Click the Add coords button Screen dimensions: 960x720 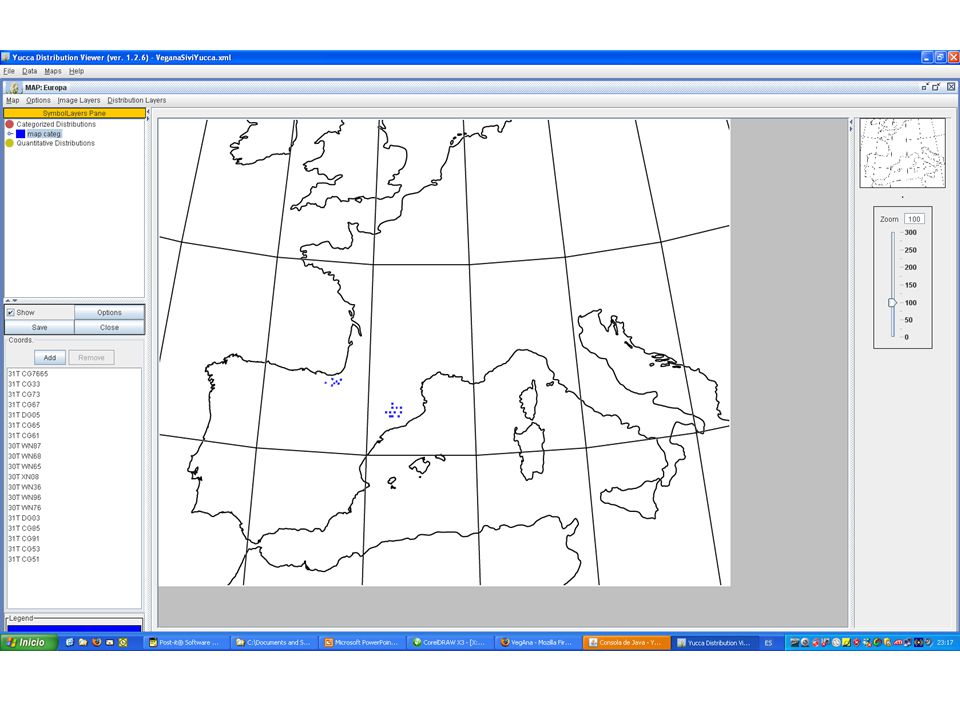tap(50, 358)
